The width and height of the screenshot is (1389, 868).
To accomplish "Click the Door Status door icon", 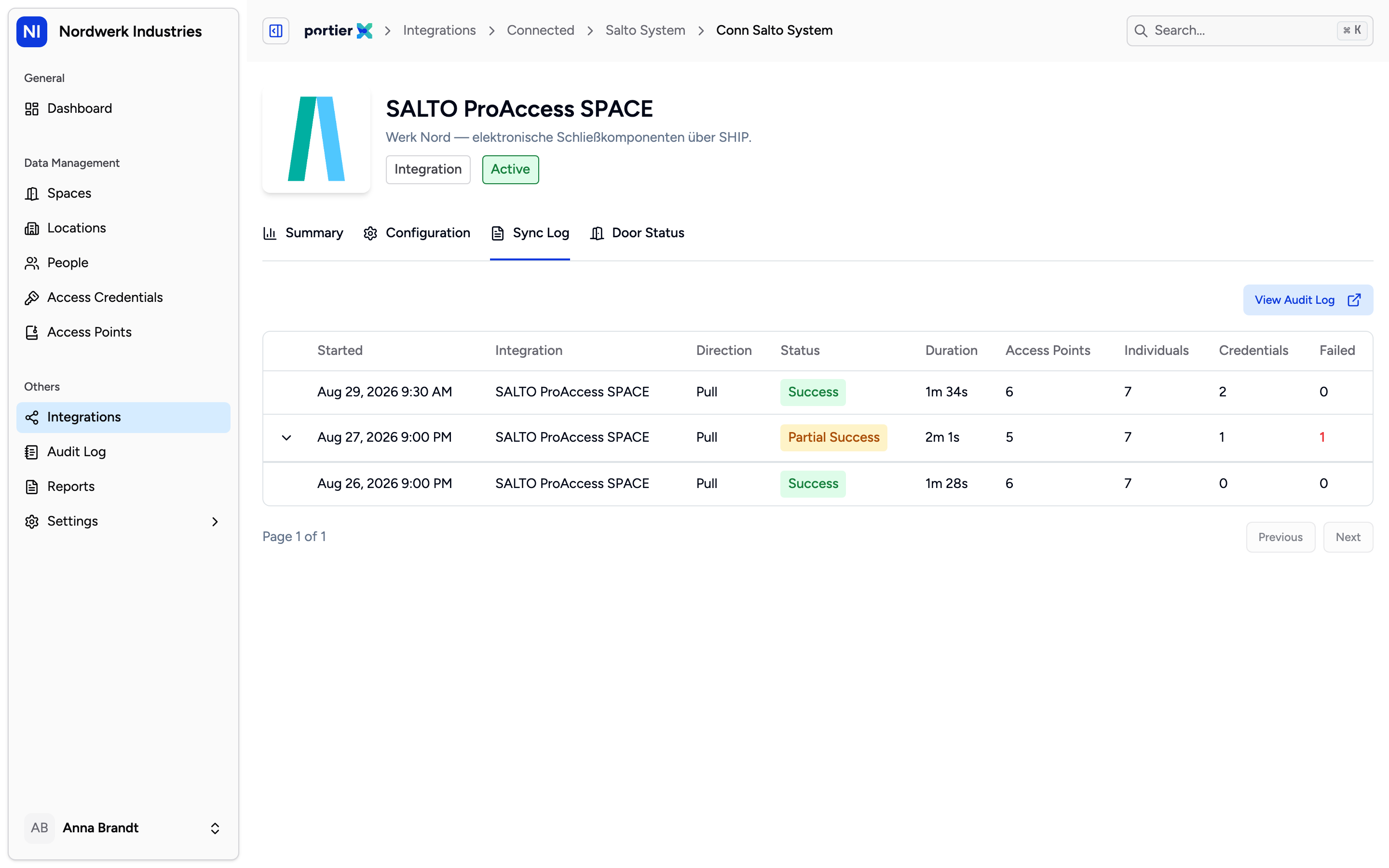I will [597, 233].
